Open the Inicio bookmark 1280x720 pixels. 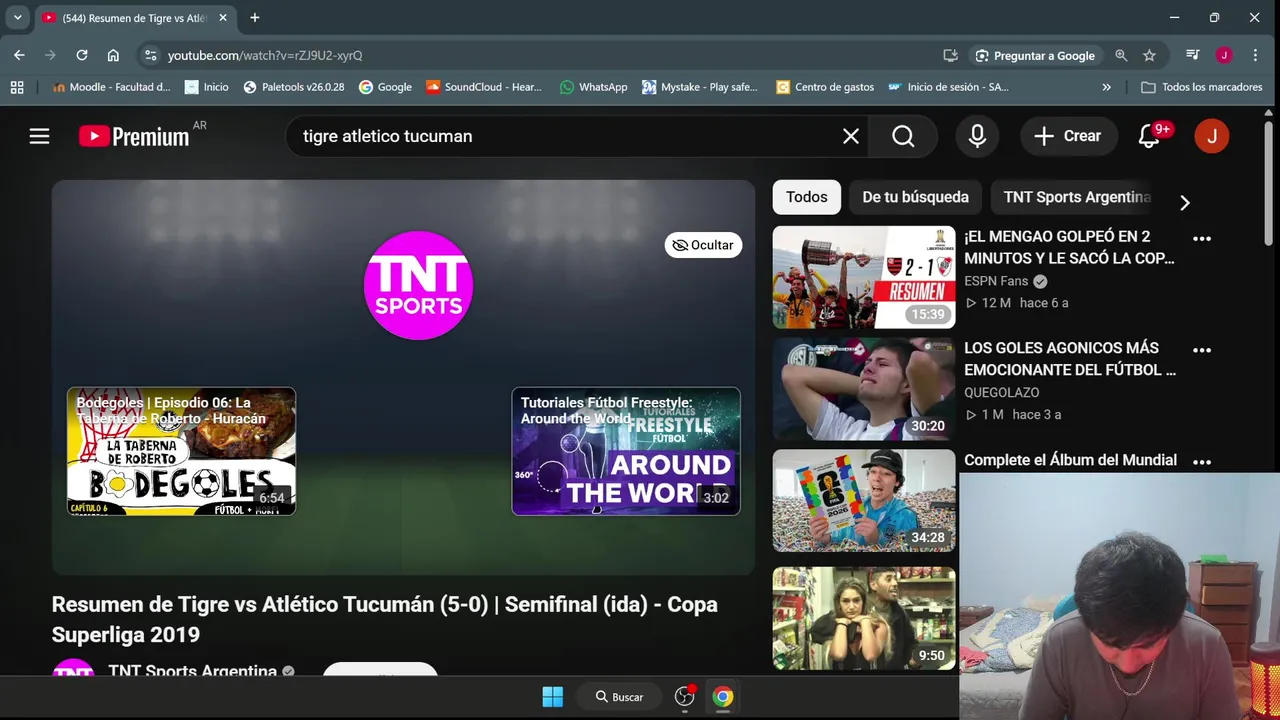pos(207,87)
